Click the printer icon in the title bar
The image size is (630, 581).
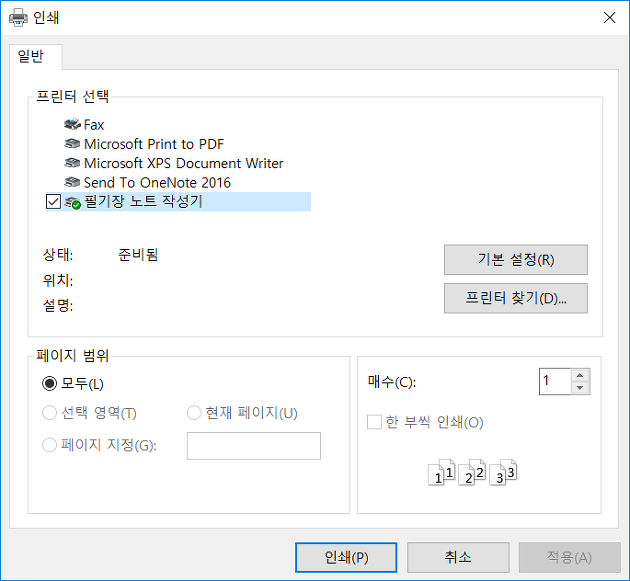coord(18,18)
